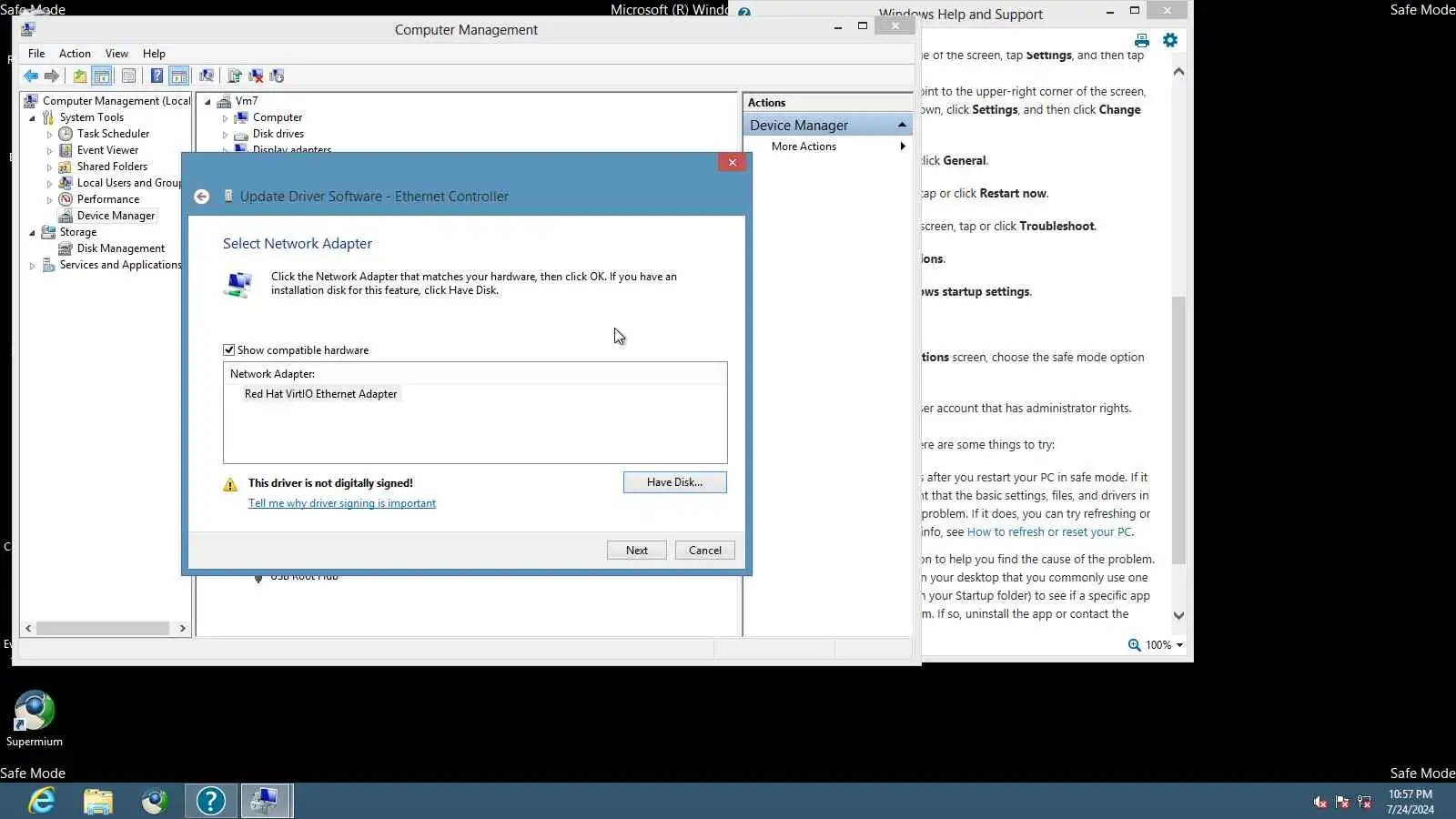This screenshot has height=819, width=1456.
Task: Click the Uninstall device toolbar icon
Action: coord(256,76)
